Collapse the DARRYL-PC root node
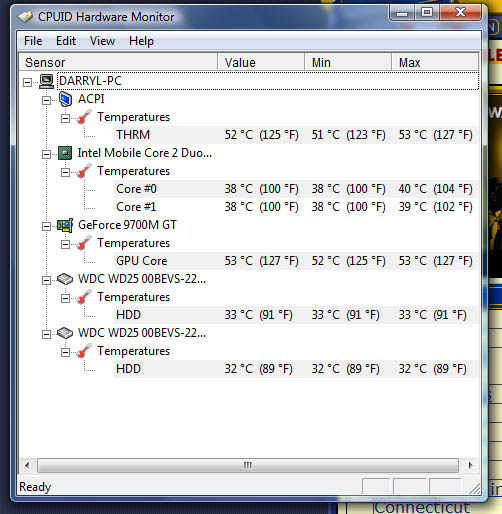Viewport: 502px width, 514px height. point(28,82)
